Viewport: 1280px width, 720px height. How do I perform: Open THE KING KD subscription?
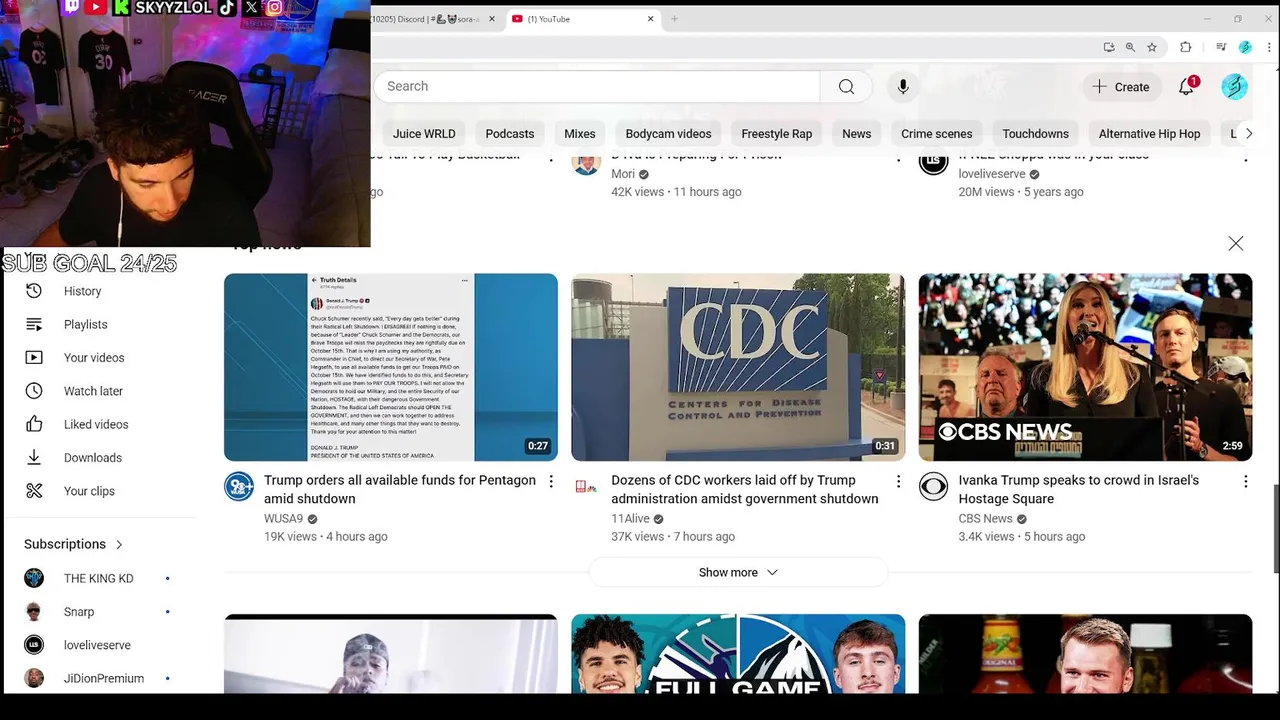tap(100, 578)
